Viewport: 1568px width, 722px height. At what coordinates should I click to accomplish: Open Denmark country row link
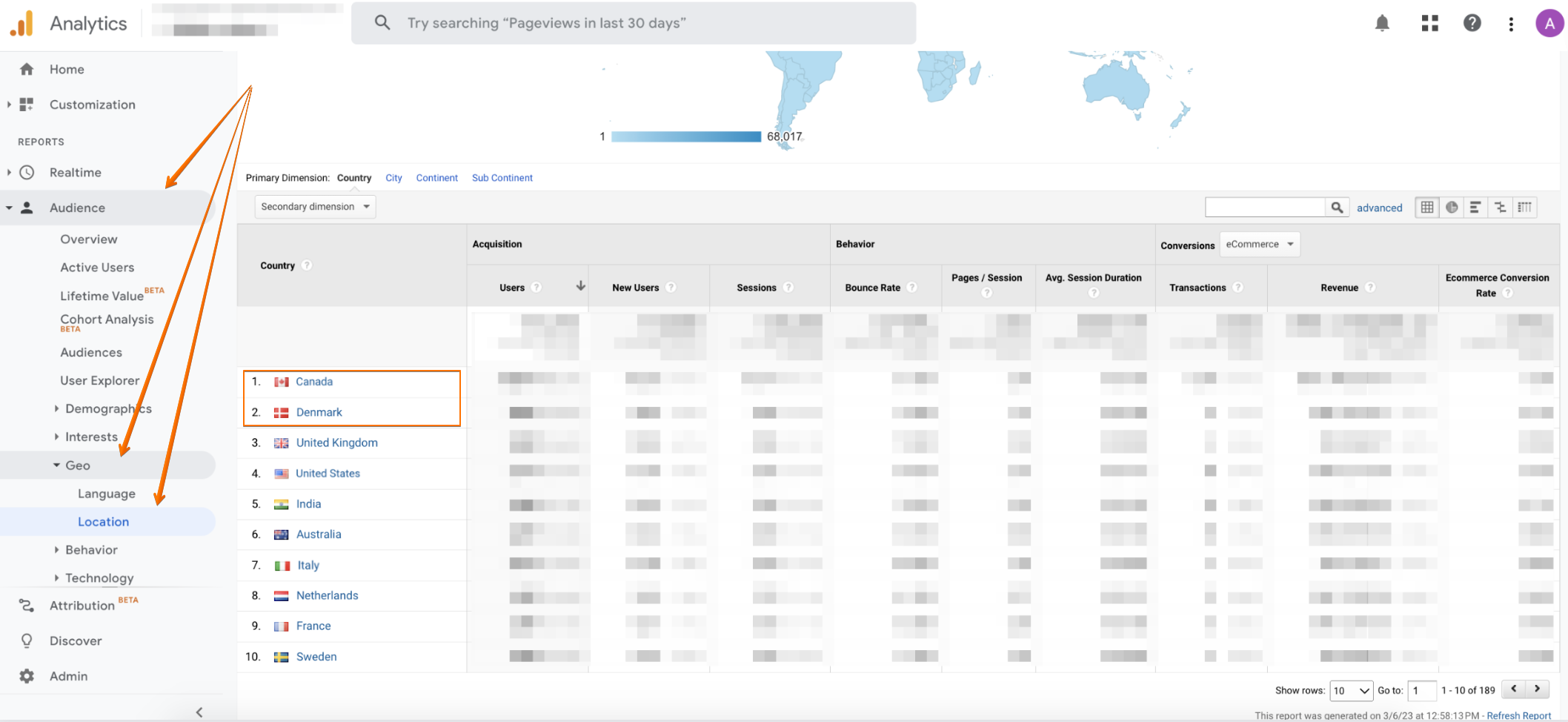[x=319, y=412]
